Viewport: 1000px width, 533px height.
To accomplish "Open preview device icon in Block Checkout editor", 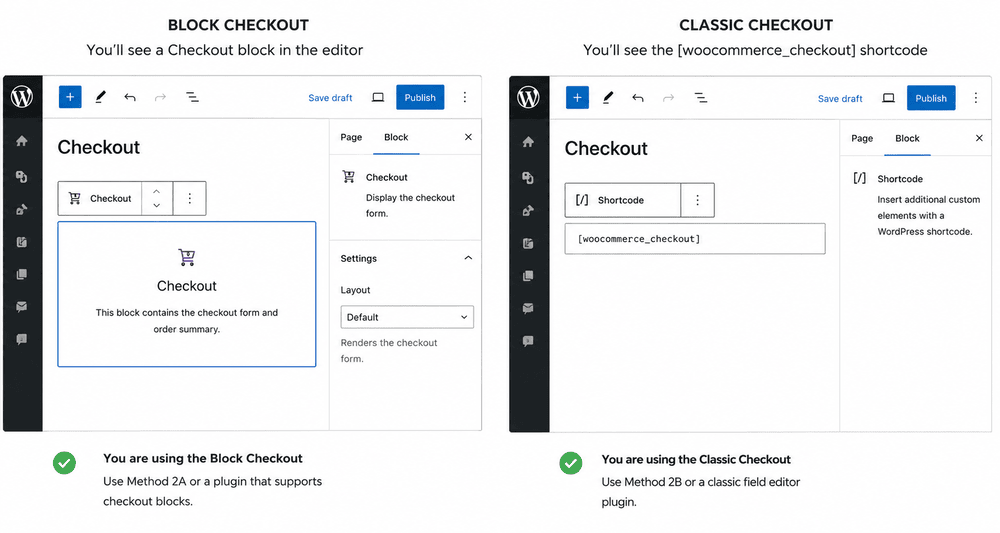I will 378,98.
